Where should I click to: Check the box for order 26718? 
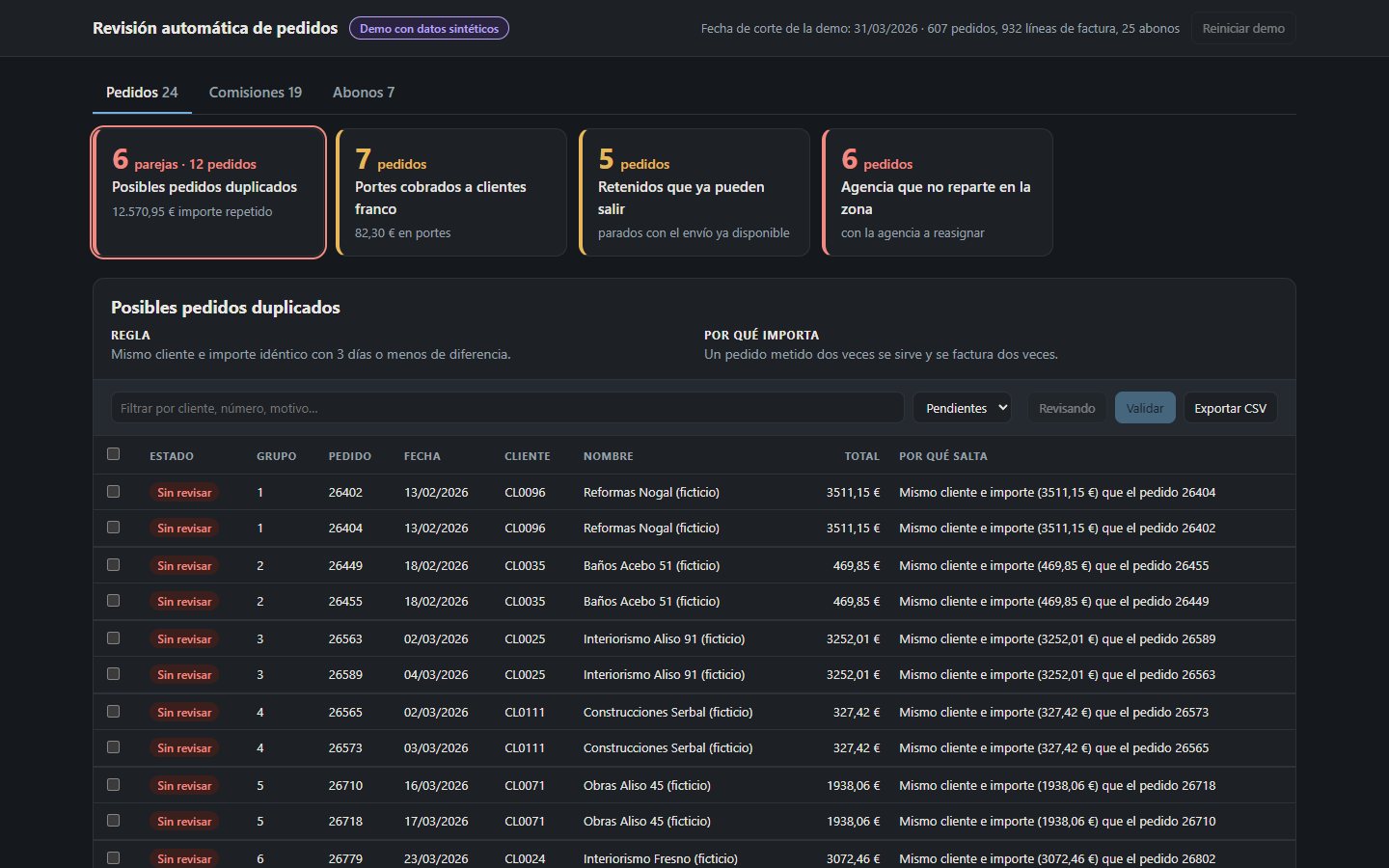coord(114,821)
